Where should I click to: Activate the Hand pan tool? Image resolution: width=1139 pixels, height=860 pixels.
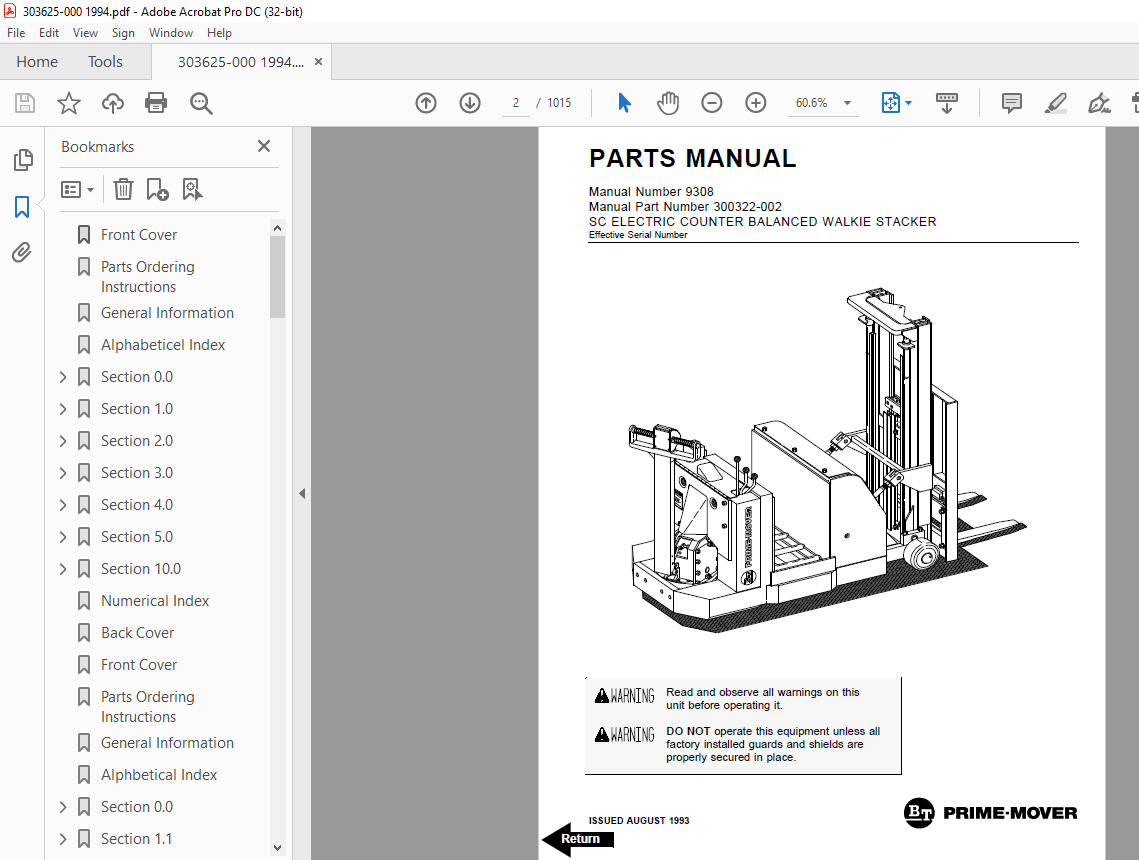[x=668, y=103]
